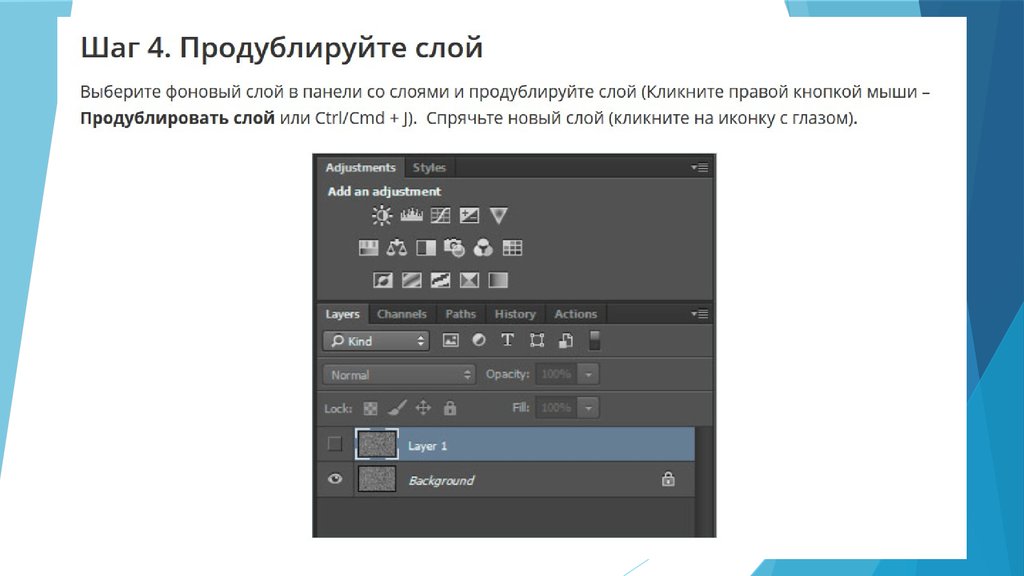Open the Normal blend mode dropdown
This screenshot has height=576, width=1024.
coord(399,375)
